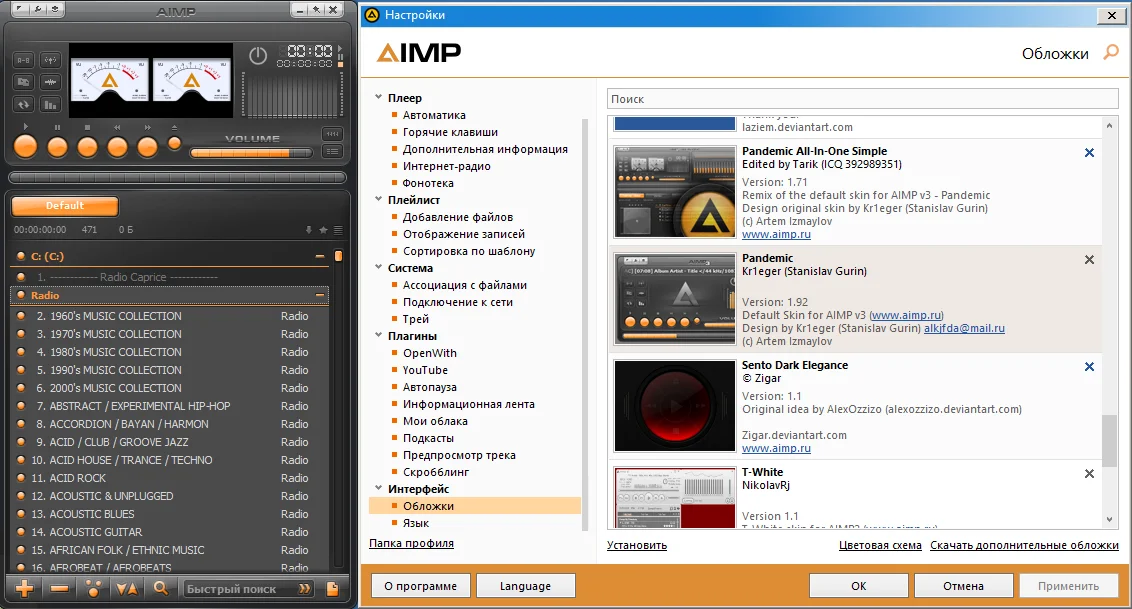Image resolution: width=1132 pixels, height=609 pixels.
Task: Click the Поиск skin search field
Action: (862, 99)
